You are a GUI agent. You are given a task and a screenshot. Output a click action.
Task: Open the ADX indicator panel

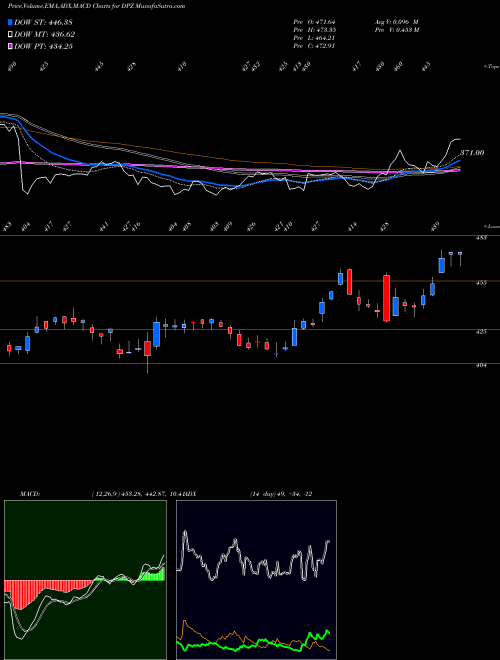coord(256,580)
